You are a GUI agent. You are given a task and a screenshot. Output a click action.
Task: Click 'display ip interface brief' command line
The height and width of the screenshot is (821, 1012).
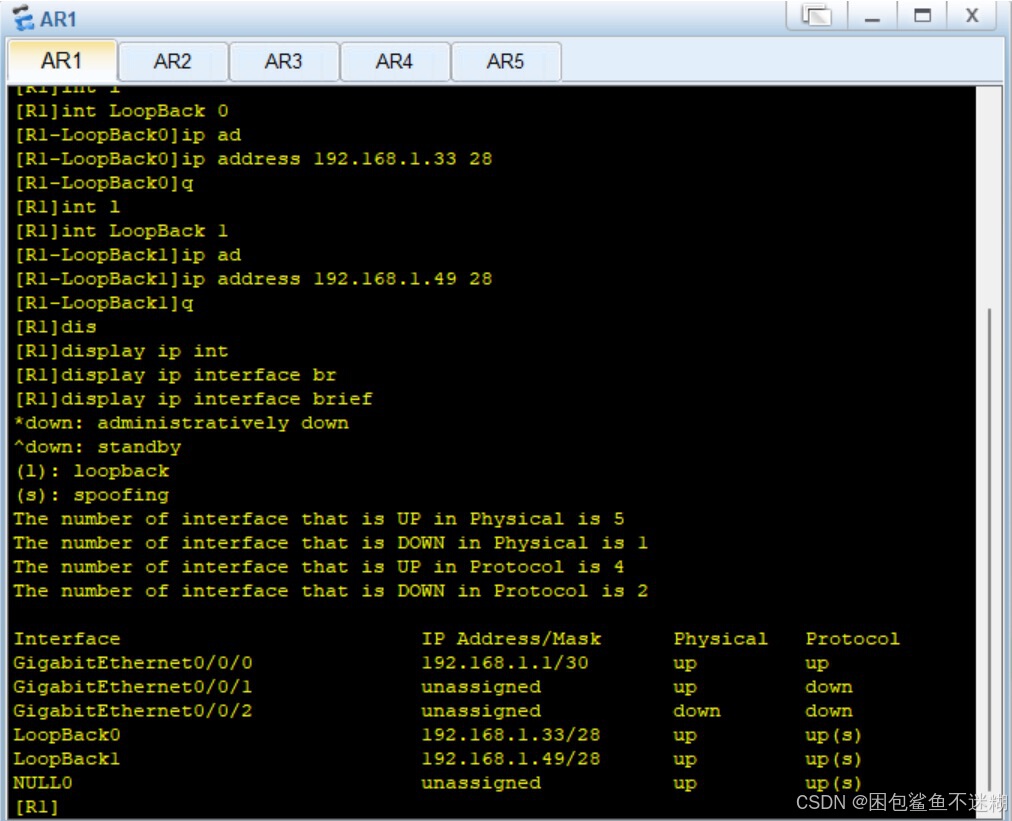pos(194,399)
